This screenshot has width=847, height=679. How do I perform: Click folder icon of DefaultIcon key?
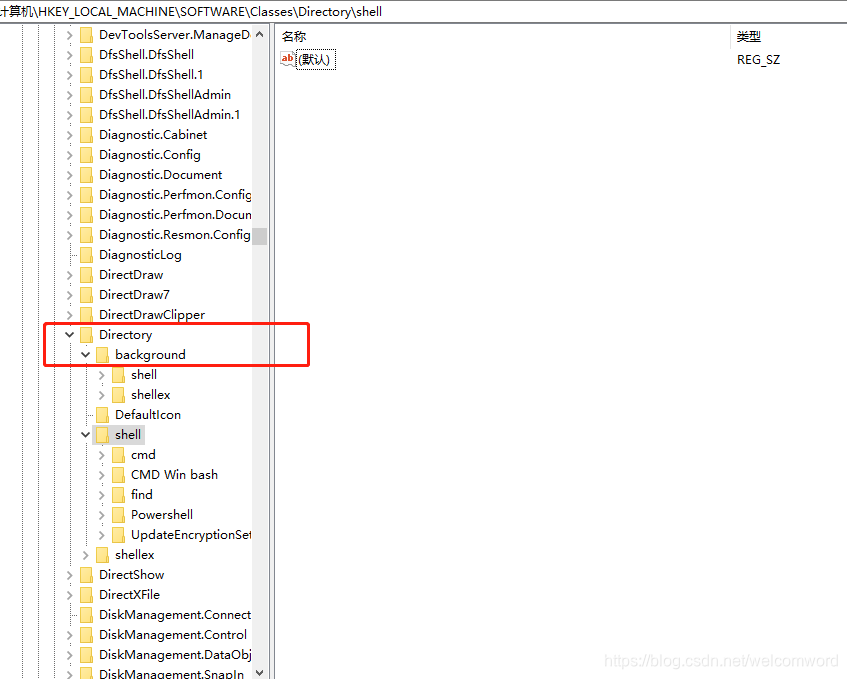103,415
